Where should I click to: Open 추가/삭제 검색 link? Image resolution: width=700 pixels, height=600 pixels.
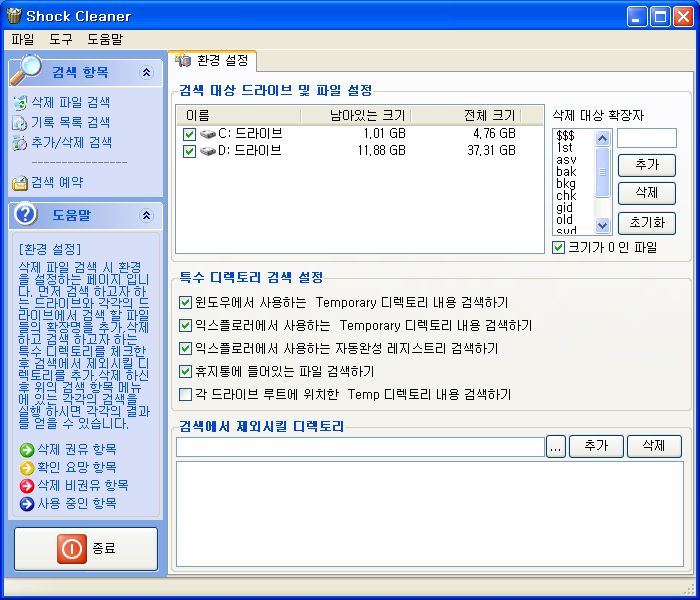(x=71, y=143)
